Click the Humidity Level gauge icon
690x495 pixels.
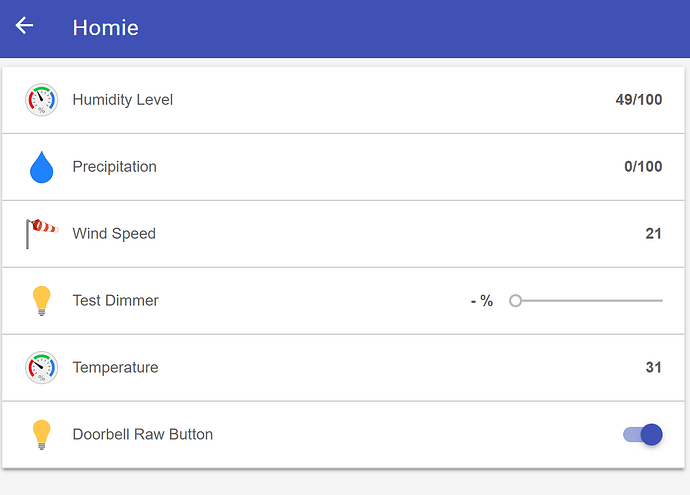41,100
